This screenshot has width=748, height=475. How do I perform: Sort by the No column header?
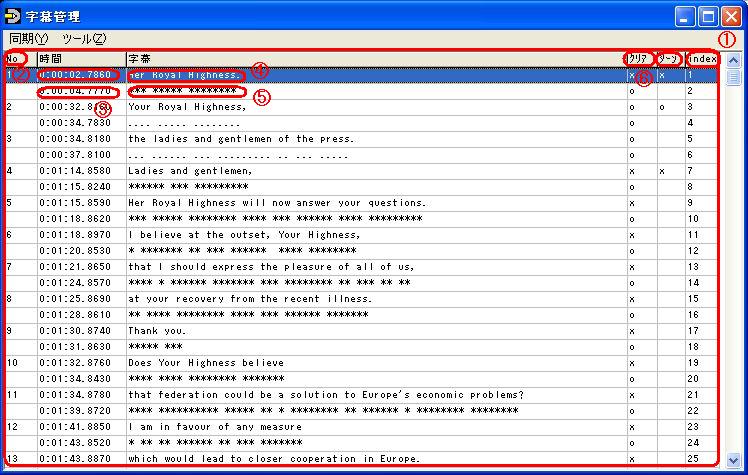(15, 59)
